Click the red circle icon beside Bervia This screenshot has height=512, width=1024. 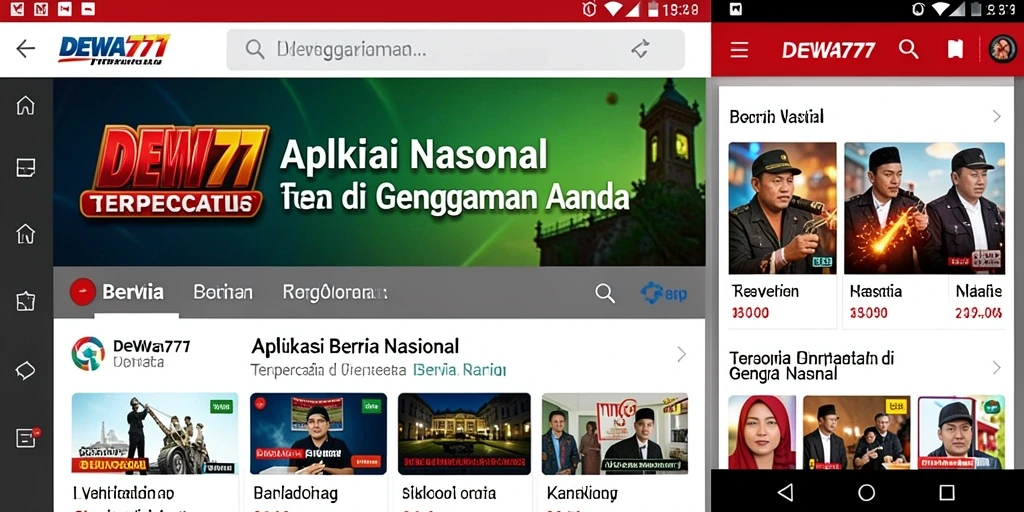83,292
